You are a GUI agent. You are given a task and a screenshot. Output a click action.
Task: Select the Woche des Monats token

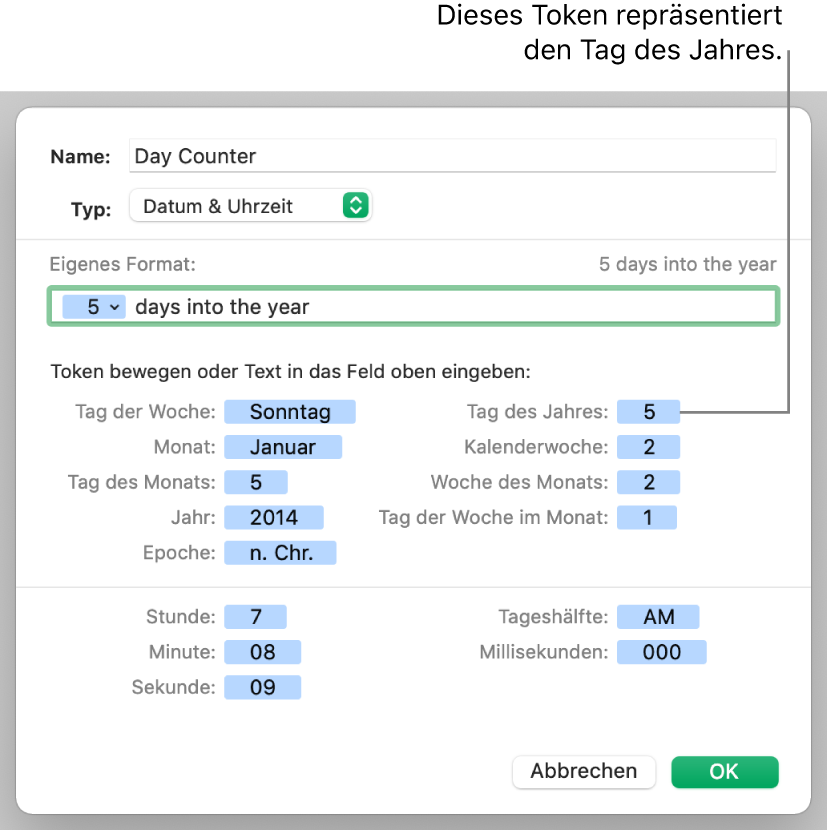click(648, 482)
